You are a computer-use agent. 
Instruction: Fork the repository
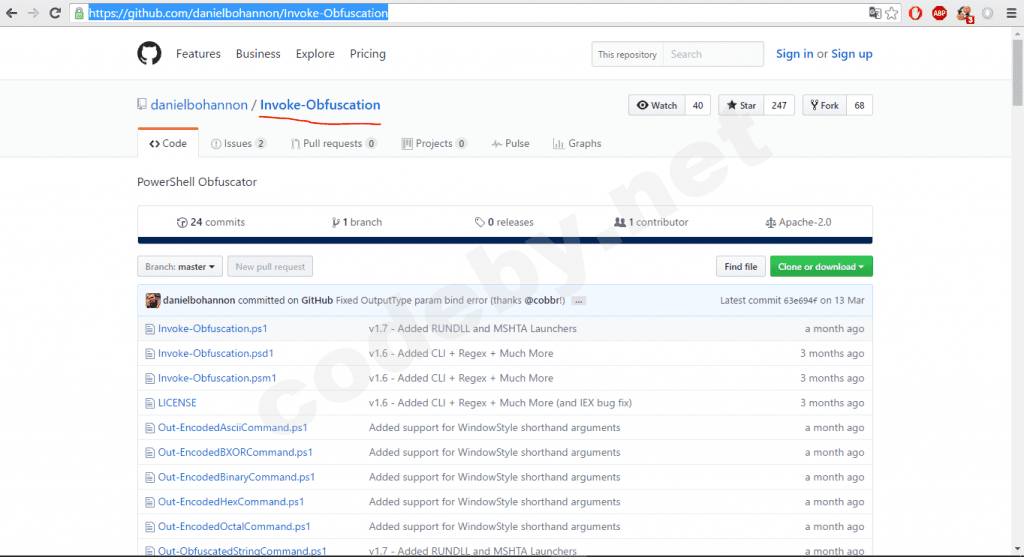[x=824, y=105]
